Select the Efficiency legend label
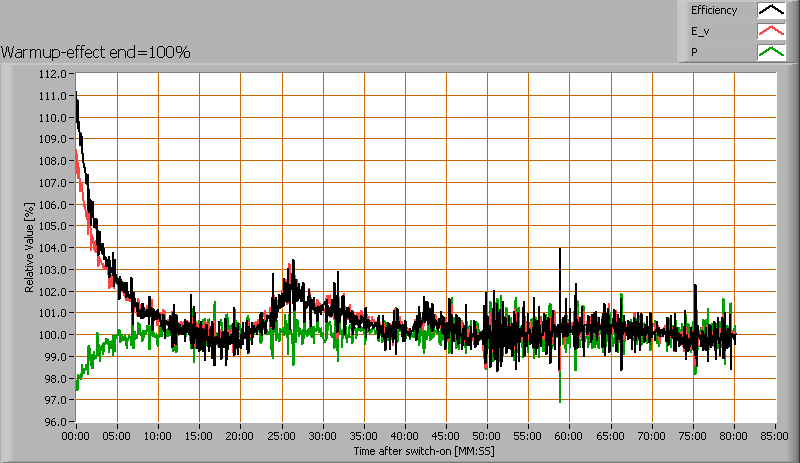The height and width of the screenshot is (463, 800). pyautogui.click(x=713, y=10)
